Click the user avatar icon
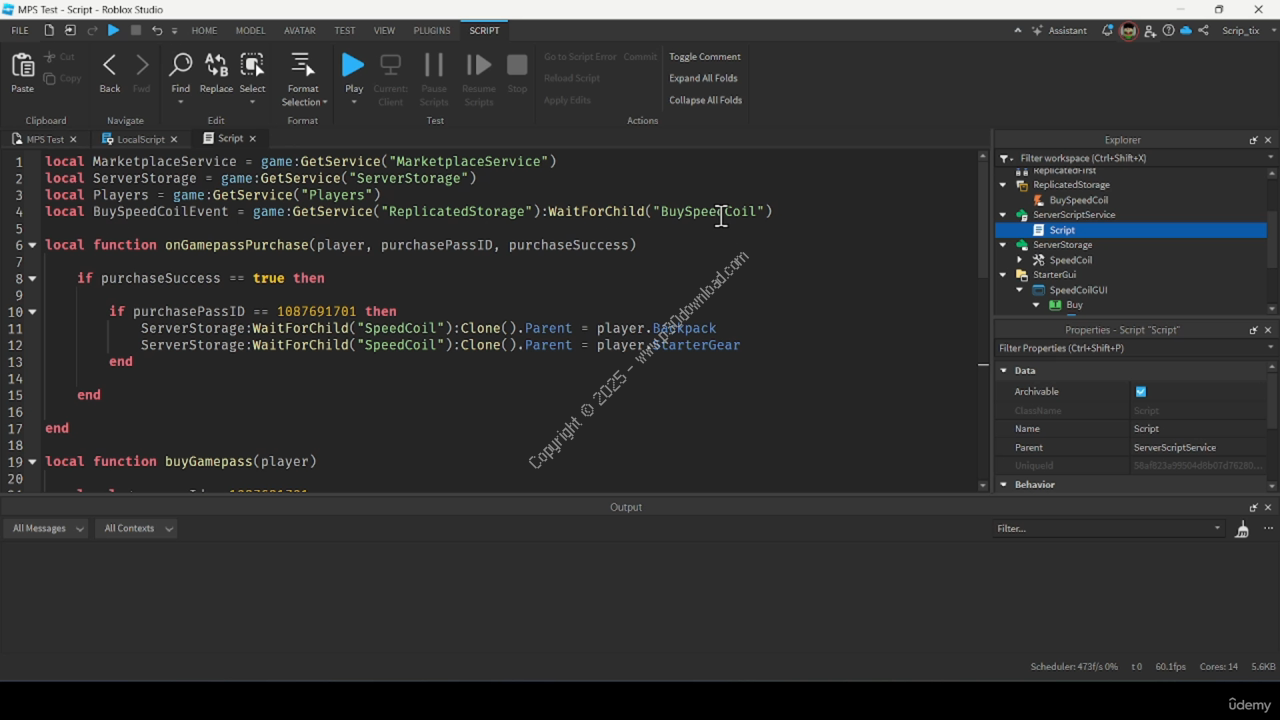 point(1128,31)
